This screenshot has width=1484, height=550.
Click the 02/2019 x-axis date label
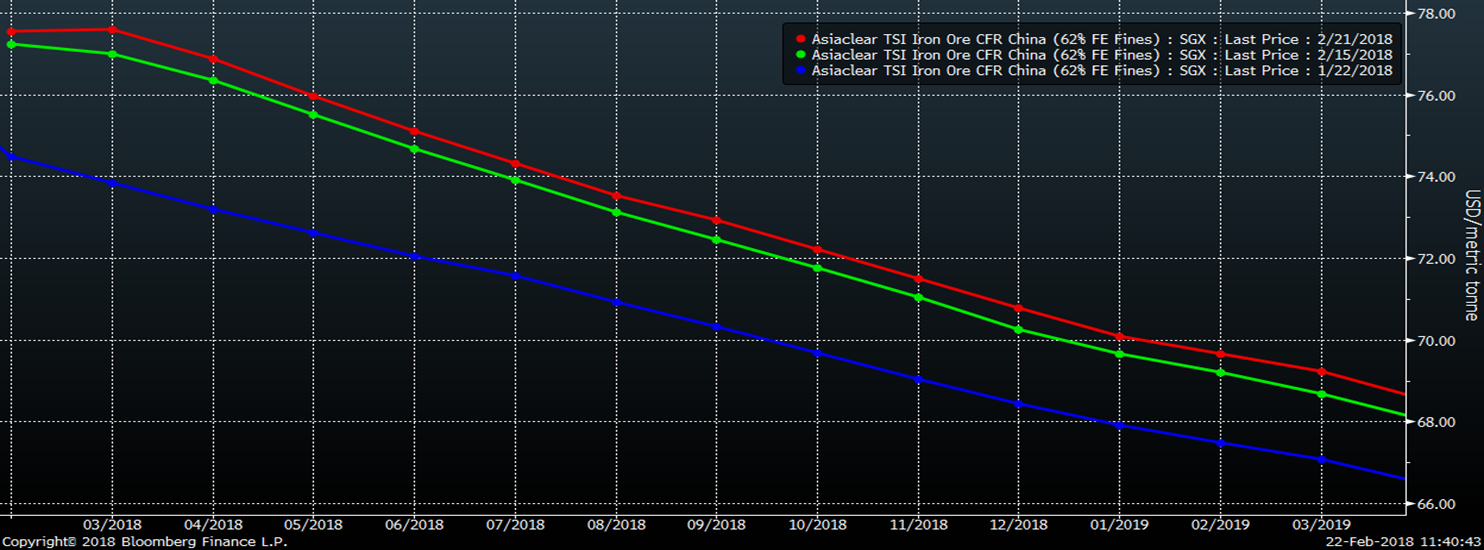click(1220, 523)
